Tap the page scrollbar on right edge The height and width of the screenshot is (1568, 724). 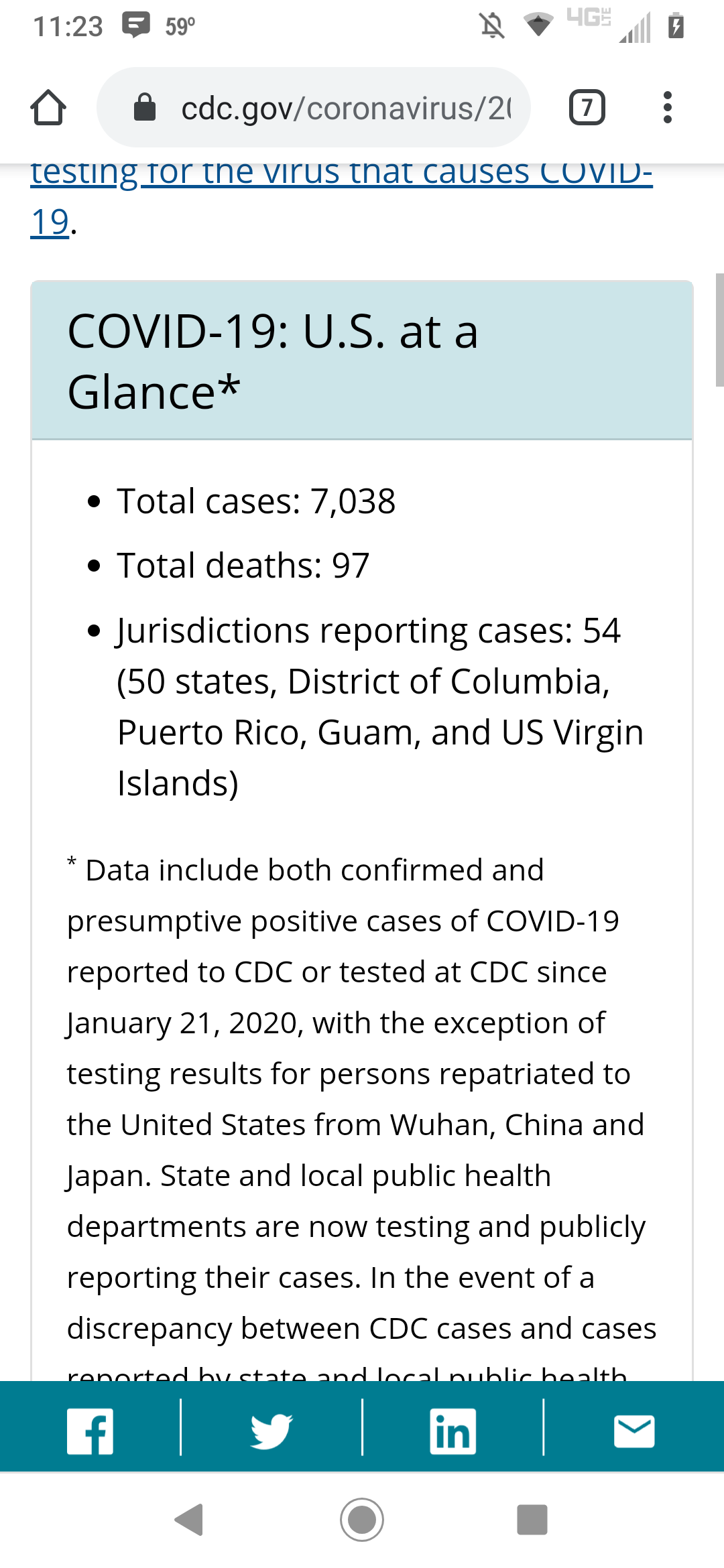719,330
